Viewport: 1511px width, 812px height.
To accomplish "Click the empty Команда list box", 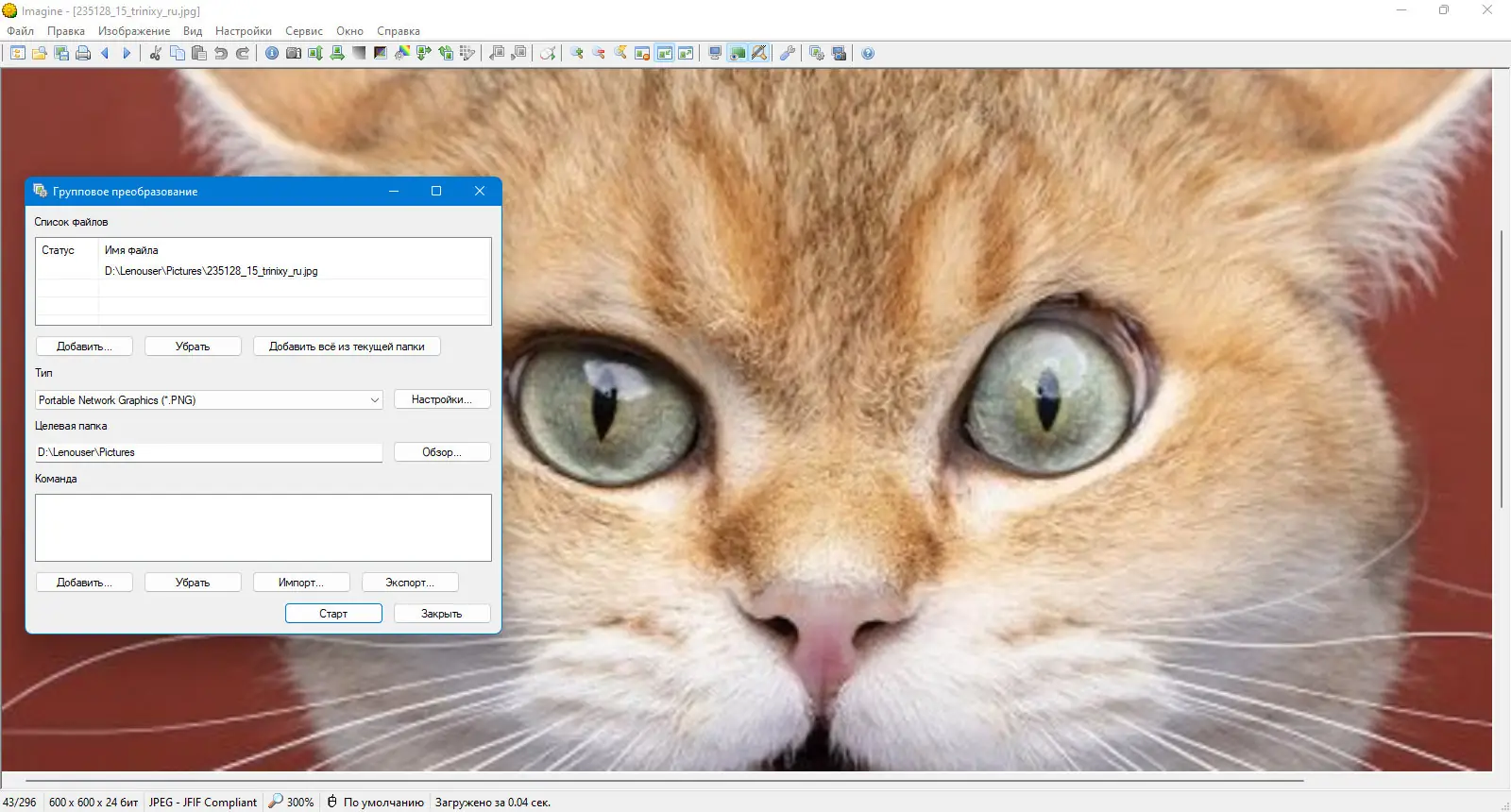I will click(x=263, y=528).
